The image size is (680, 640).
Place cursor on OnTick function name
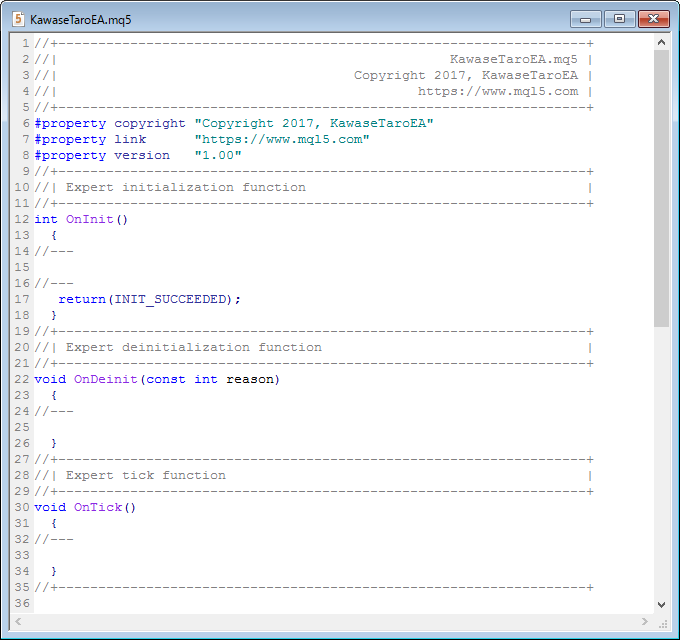(98, 507)
